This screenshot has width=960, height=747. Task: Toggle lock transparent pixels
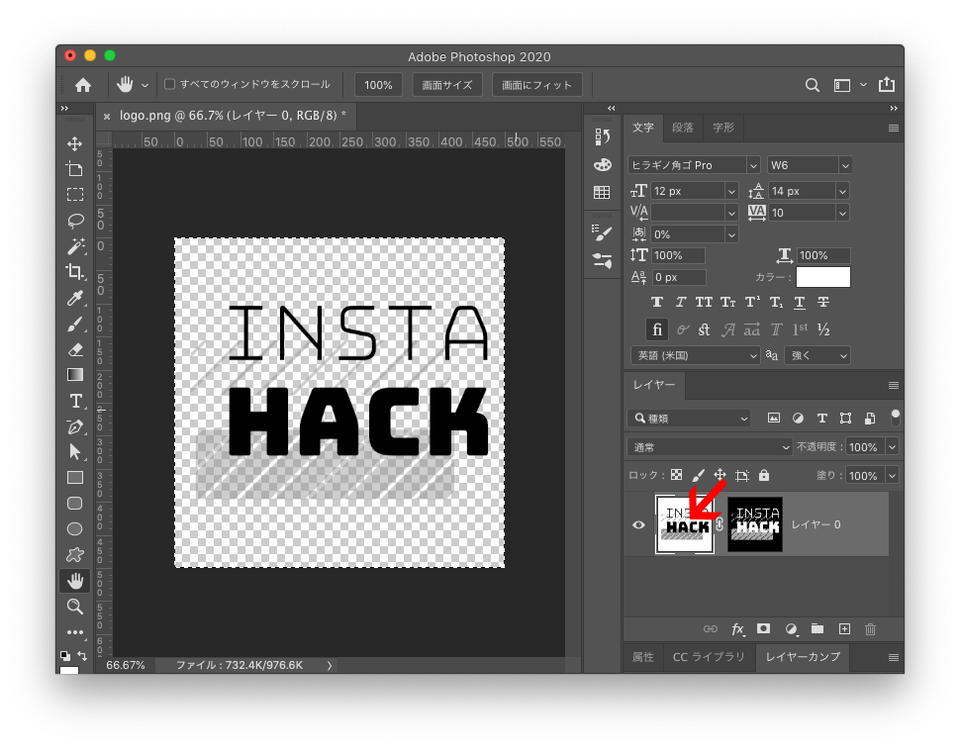[677, 475]
